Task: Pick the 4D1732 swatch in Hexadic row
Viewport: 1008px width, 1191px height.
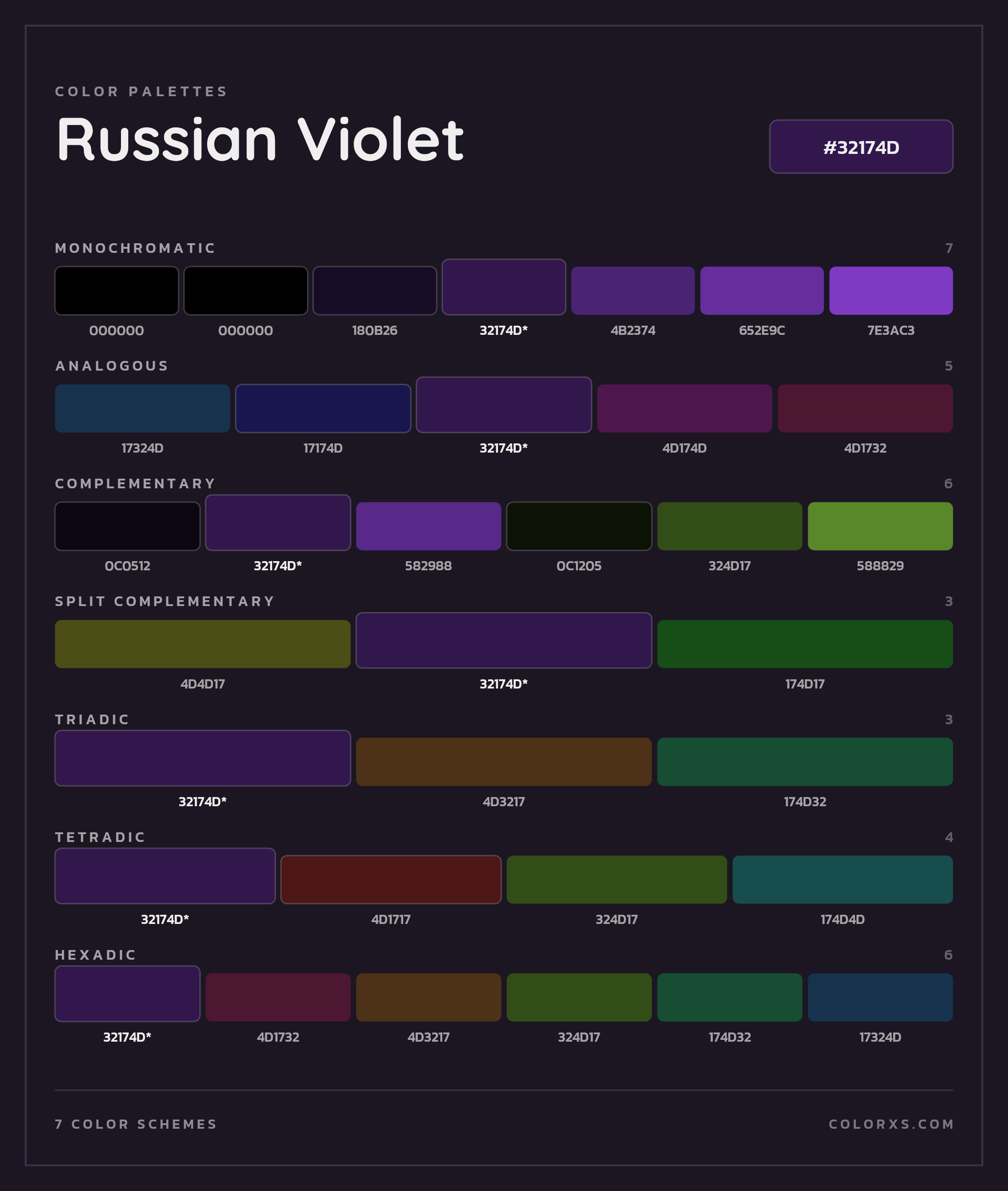Action: (278, 997)
